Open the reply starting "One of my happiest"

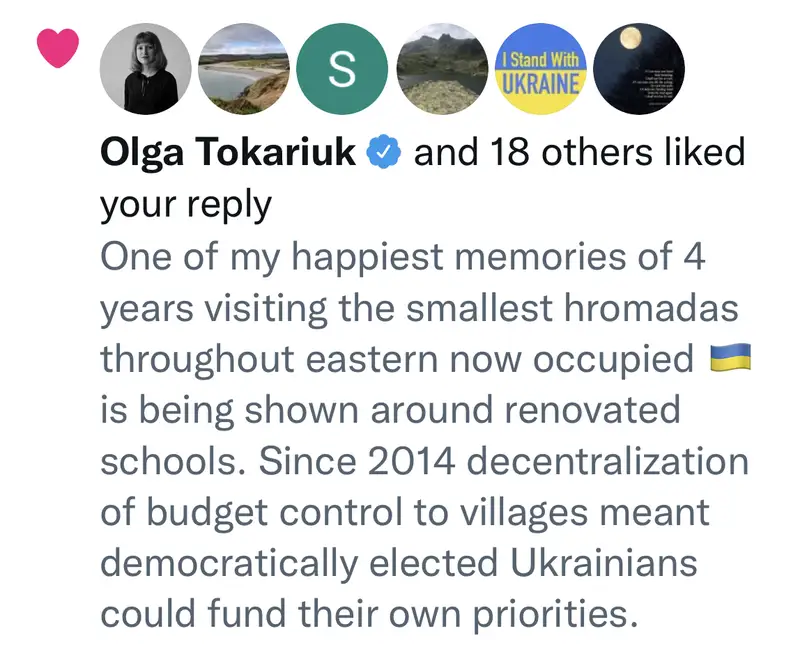click(402, 256)
